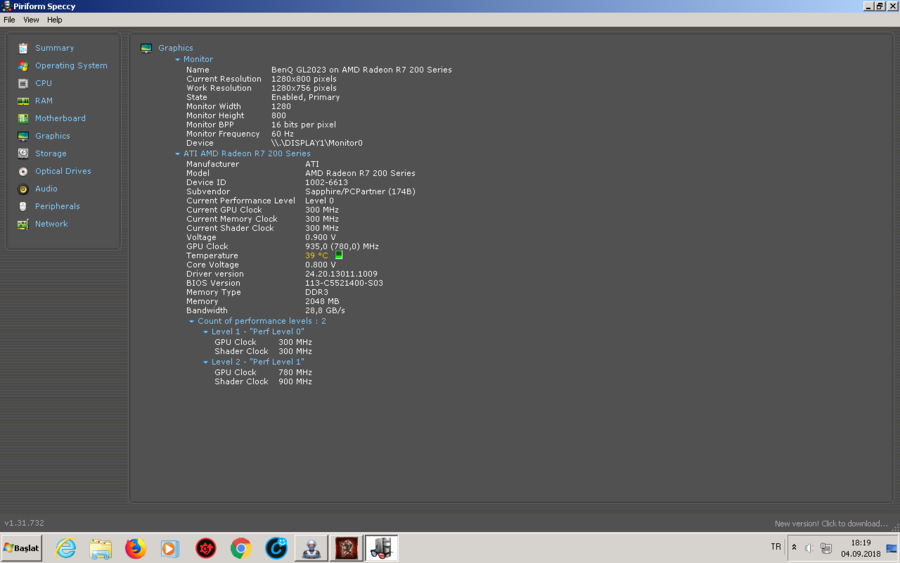Open the game character taskbar icon
900x563 pixels.
(x=346, y=549)
